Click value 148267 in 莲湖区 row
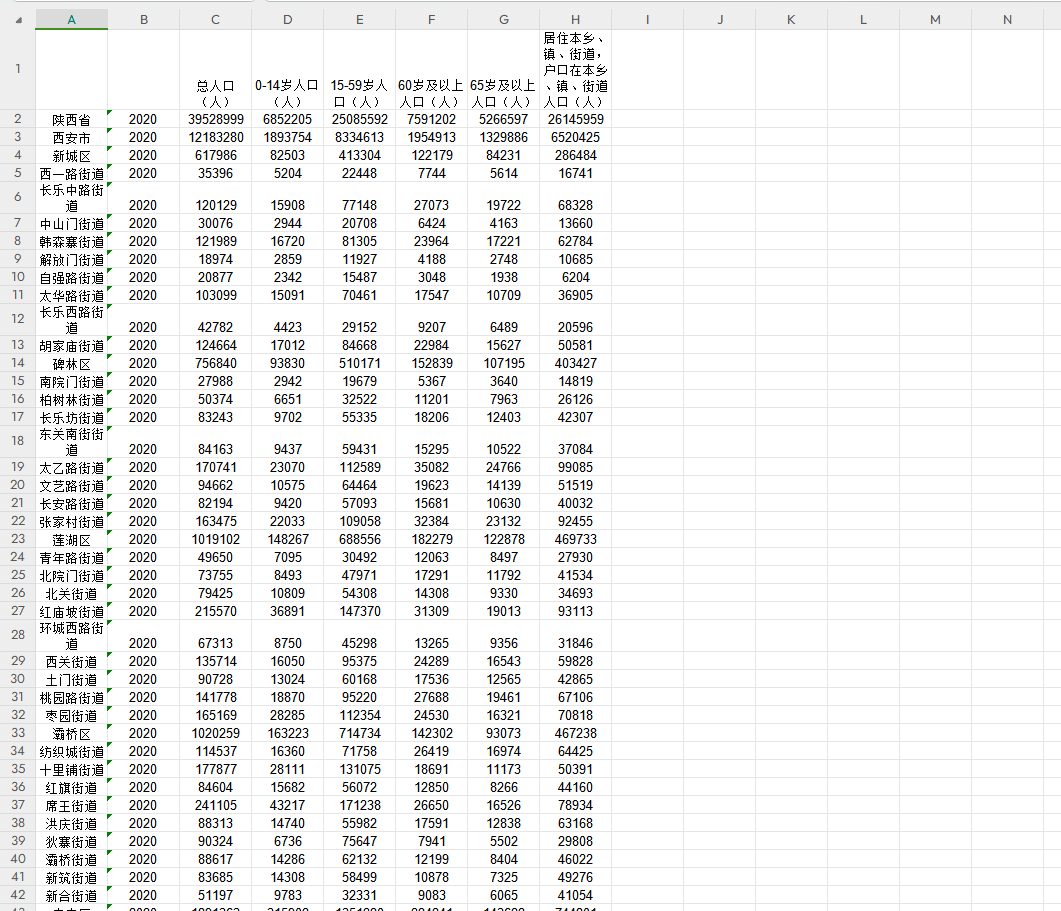Screen dimensions: 1061x911 (288, 539)
